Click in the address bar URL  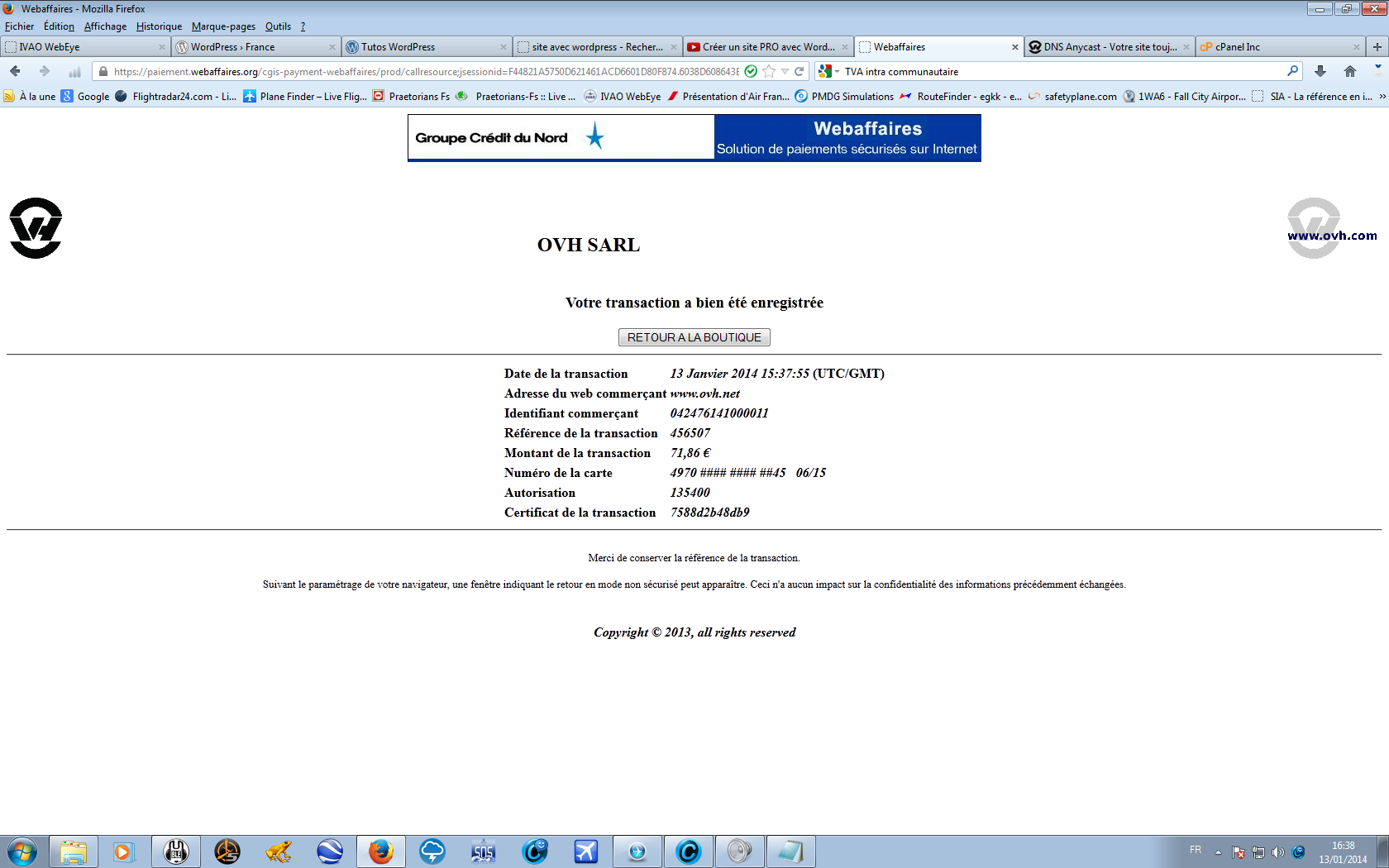click(x=426, y=72)
